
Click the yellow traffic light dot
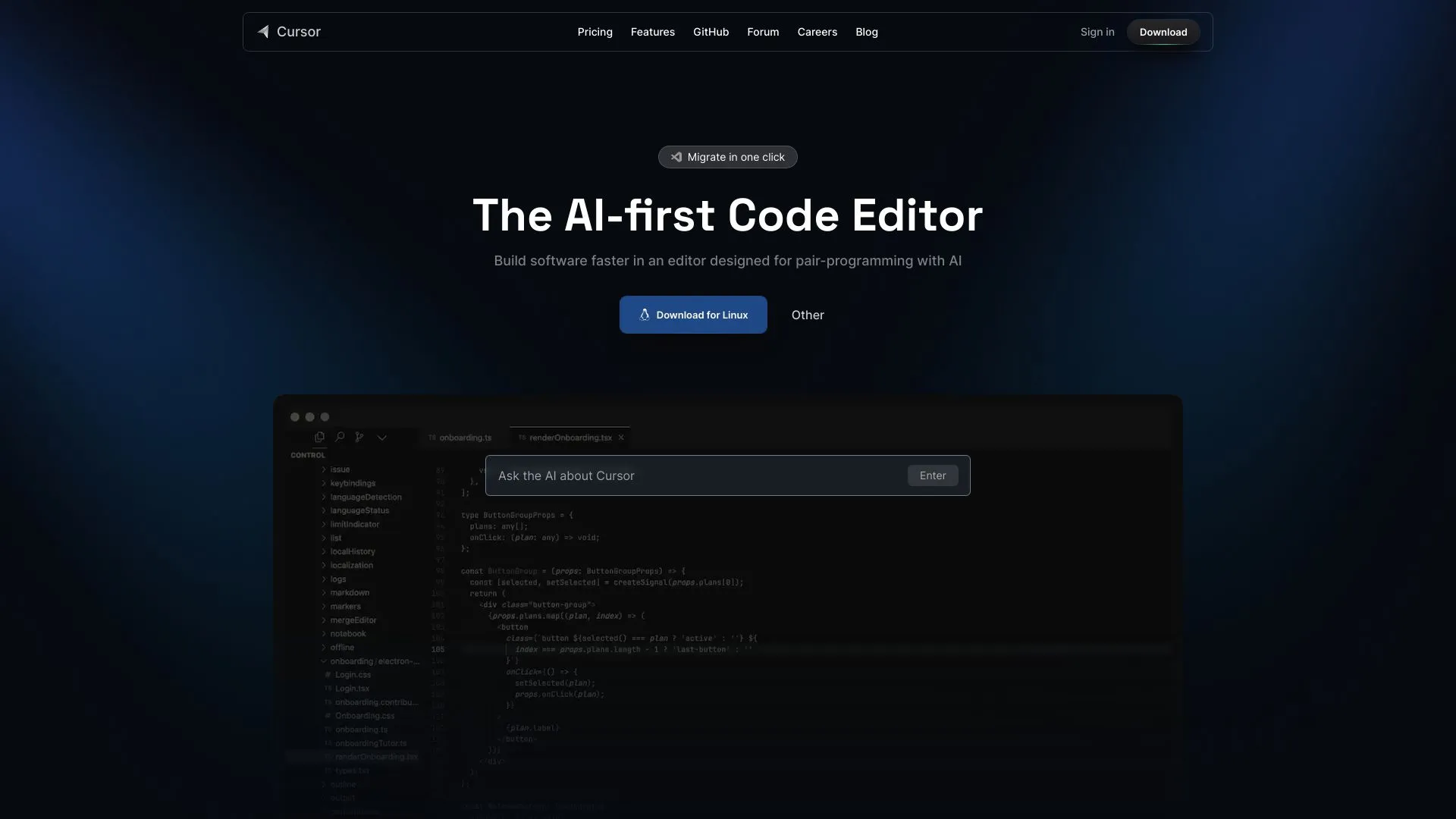click(309, 416)
